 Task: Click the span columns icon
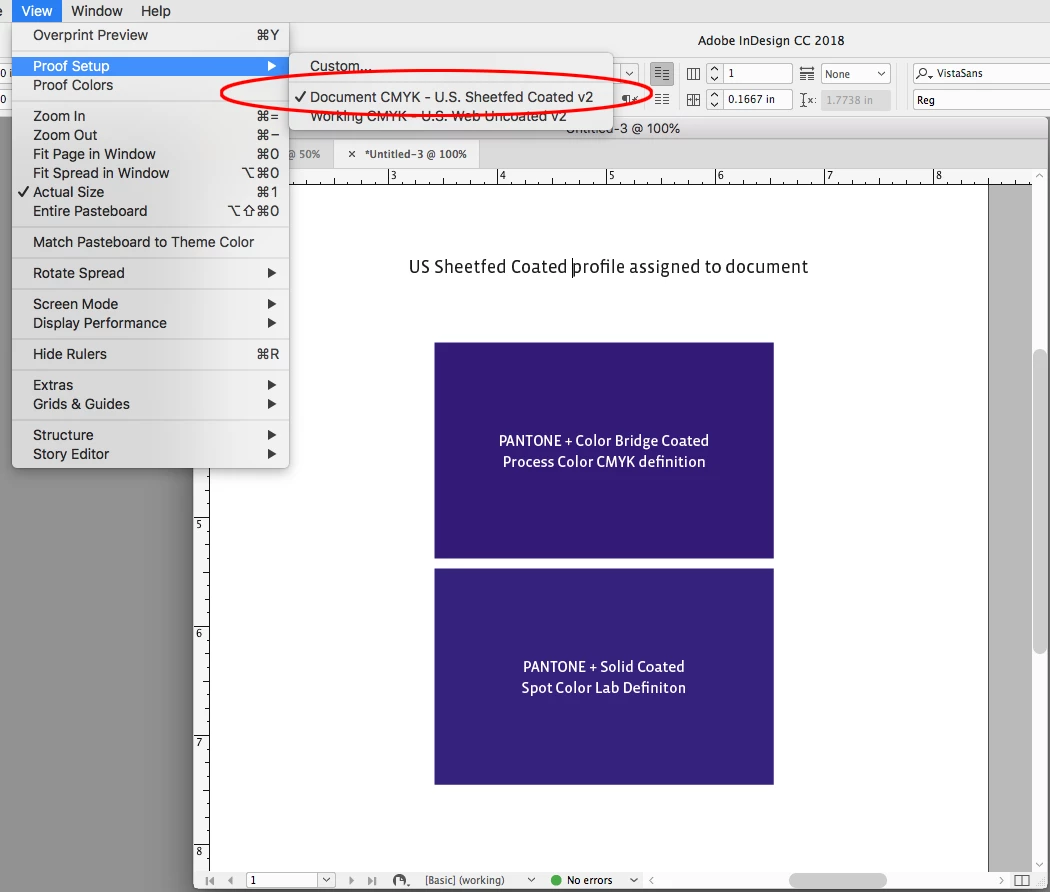click(807, 74)
